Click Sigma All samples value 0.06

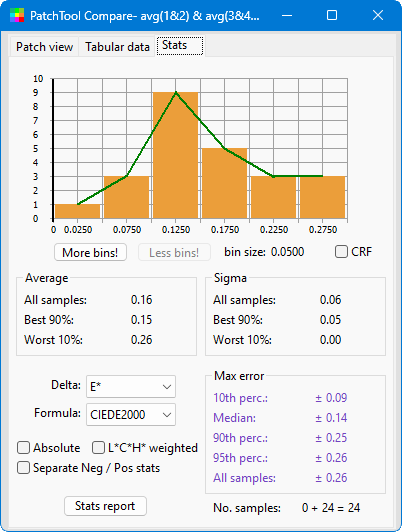point(330,300)
